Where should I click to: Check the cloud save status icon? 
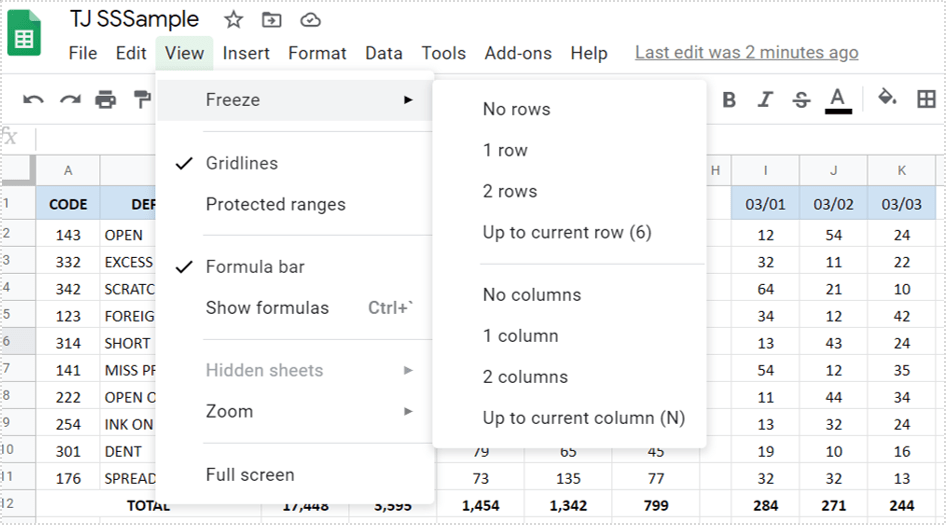tap(310, 20)
